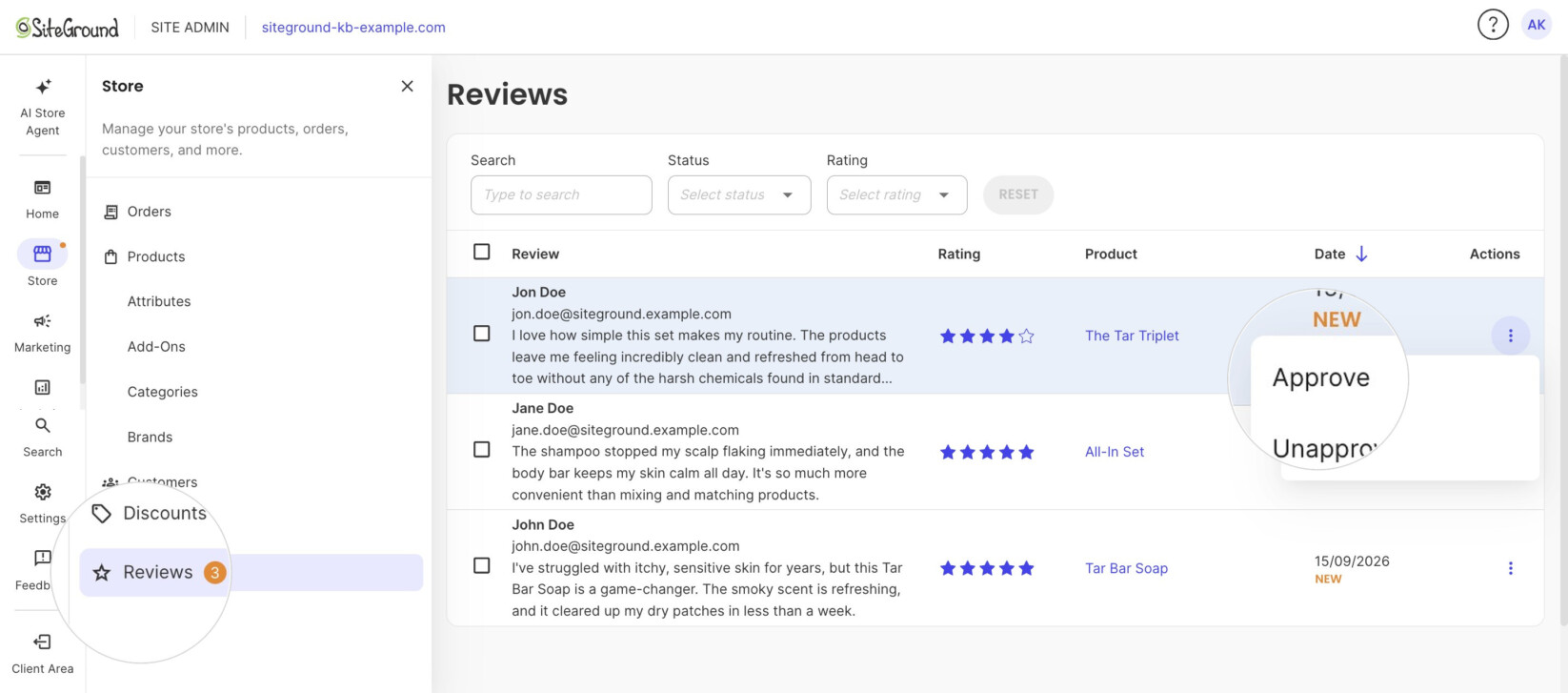1568x693 pixels.
Task: Check the Jane Doe review checkbox
Action: pos(482,449)
